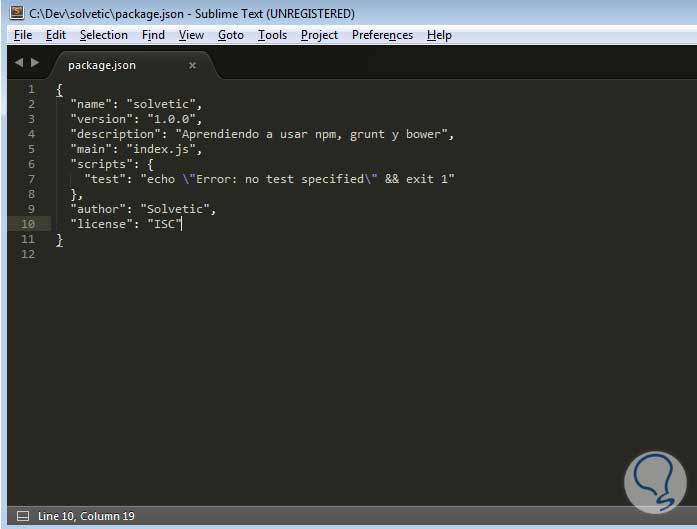
Task: Click the "test" key
Action: click(x=105, y=179)
